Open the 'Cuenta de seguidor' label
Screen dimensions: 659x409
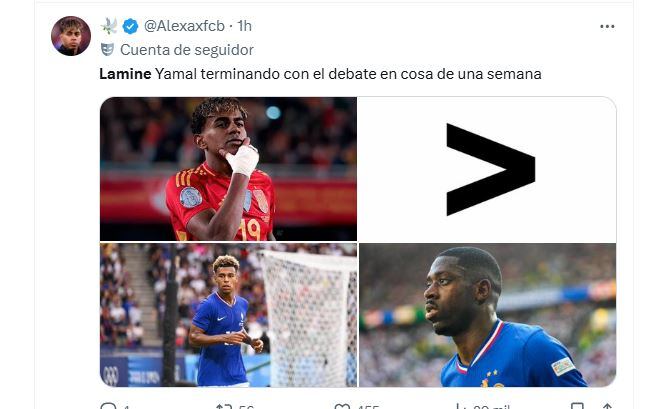187,50
